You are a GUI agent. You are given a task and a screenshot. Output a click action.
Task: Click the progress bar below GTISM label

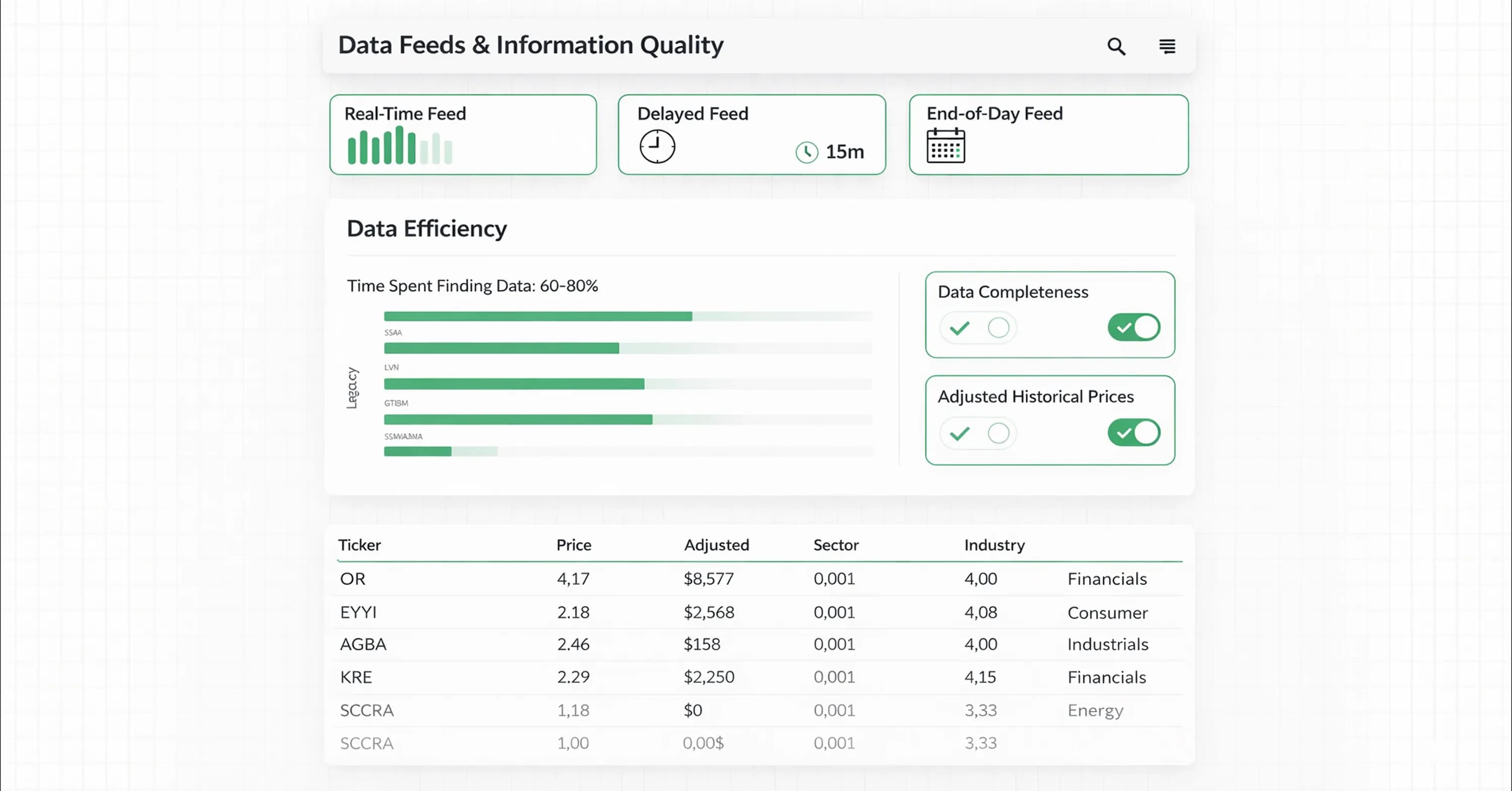[x=628, y=420]
